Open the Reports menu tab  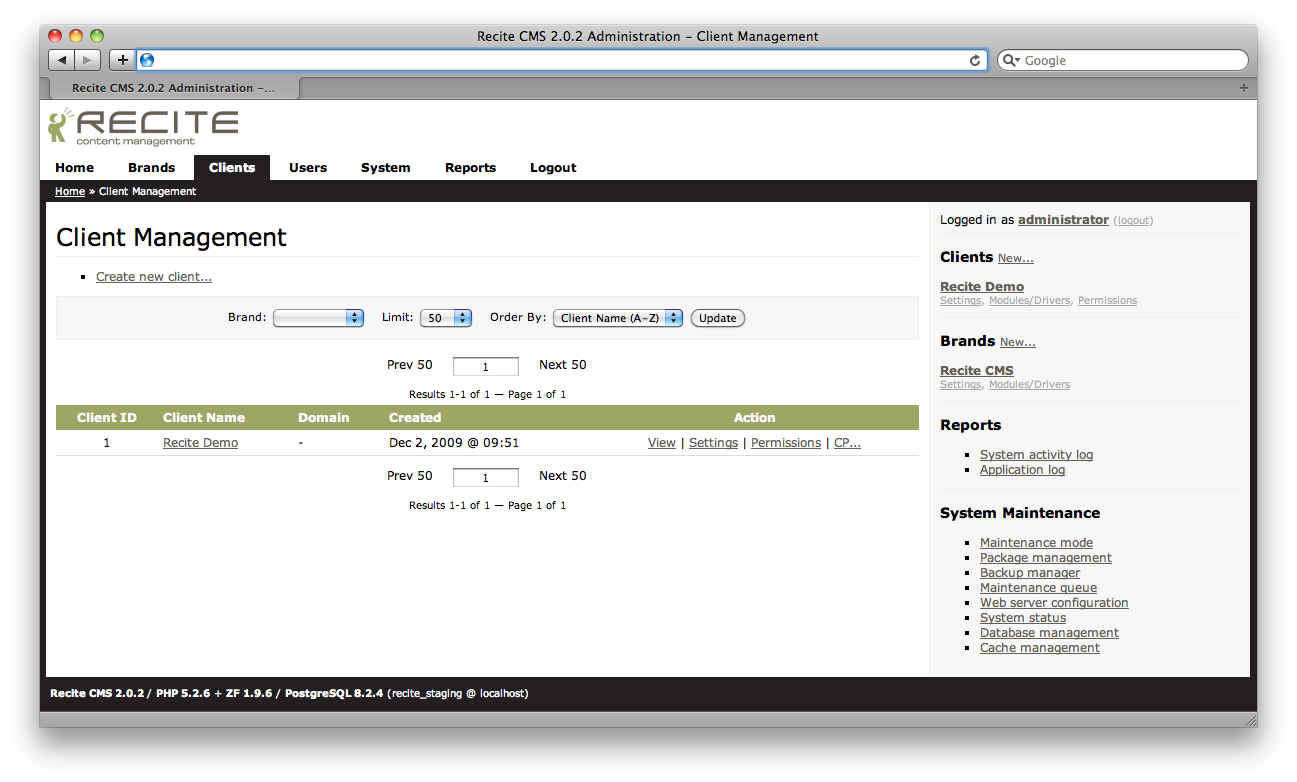pyautogui.click(x=470, y=167)
